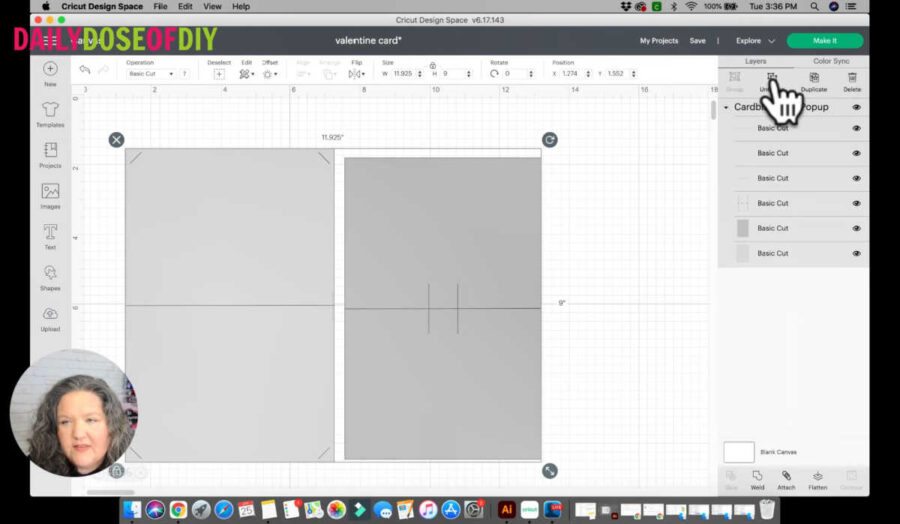The width and height of the screenshot is (900, 524).
Task: Click the Attach tool
Action: coord(786,480)
